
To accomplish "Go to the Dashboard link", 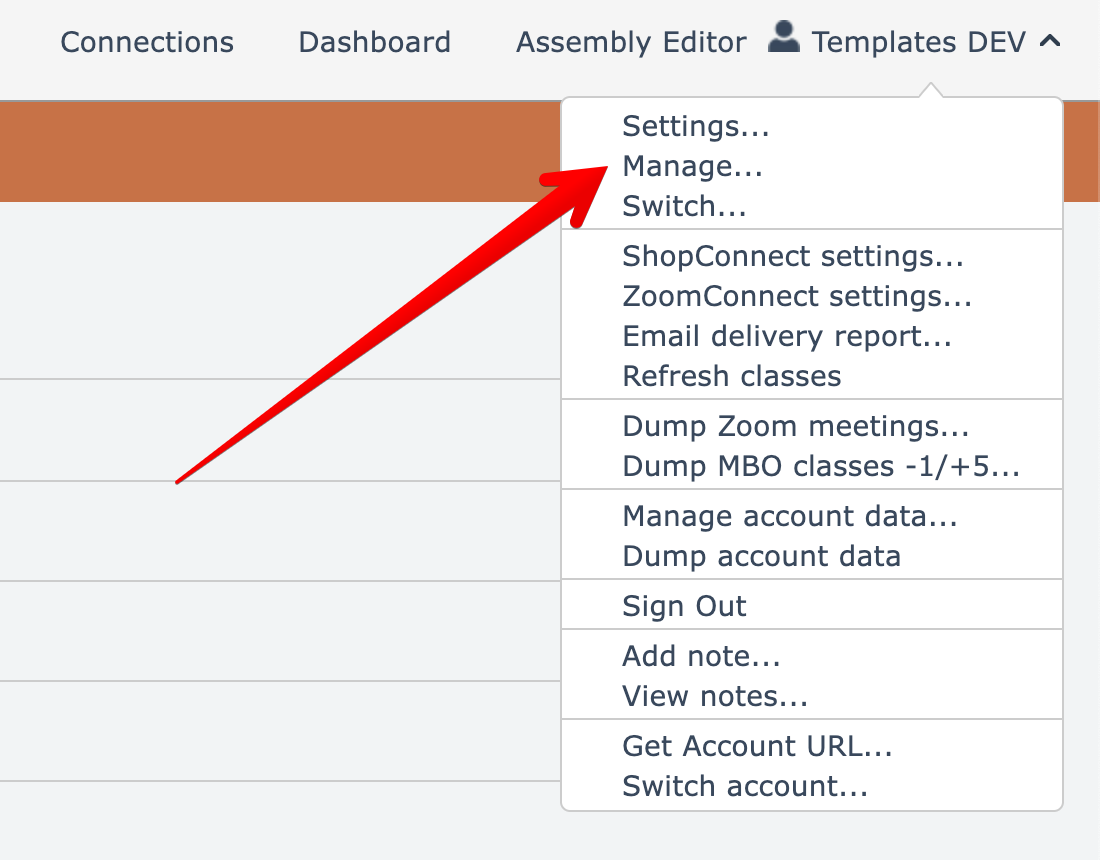I will [375, 43].
